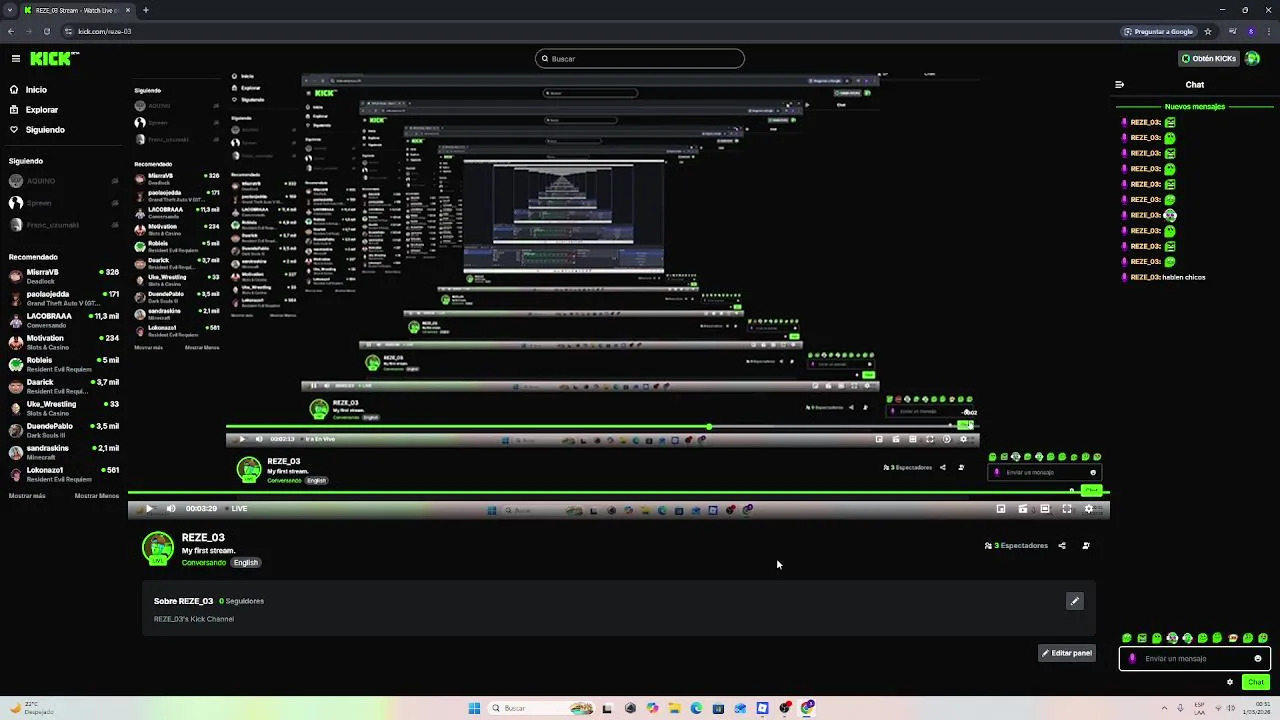
Task: Reload the page in the browser
Action: 46,31
